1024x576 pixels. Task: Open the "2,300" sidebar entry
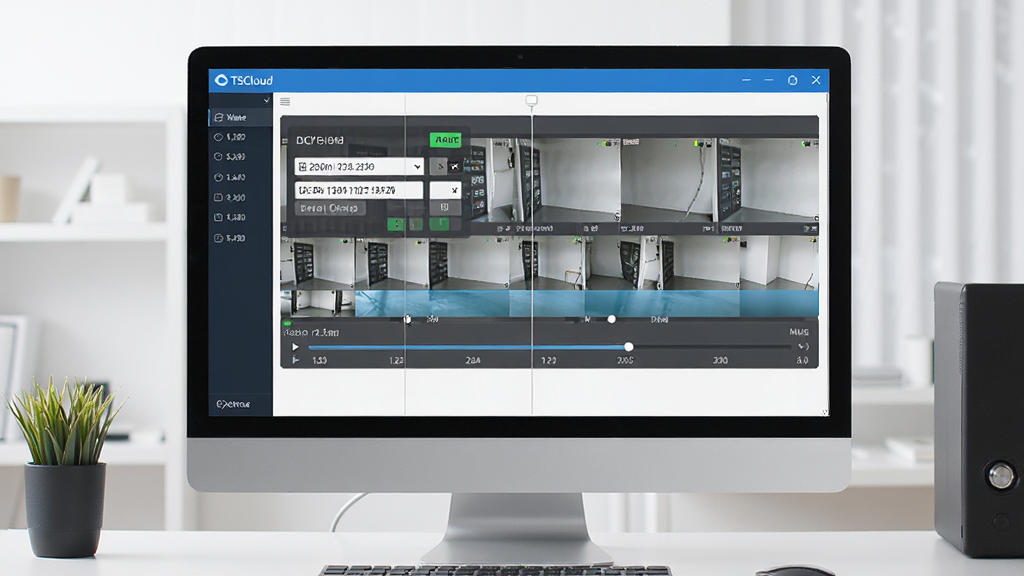pos(230,197)
